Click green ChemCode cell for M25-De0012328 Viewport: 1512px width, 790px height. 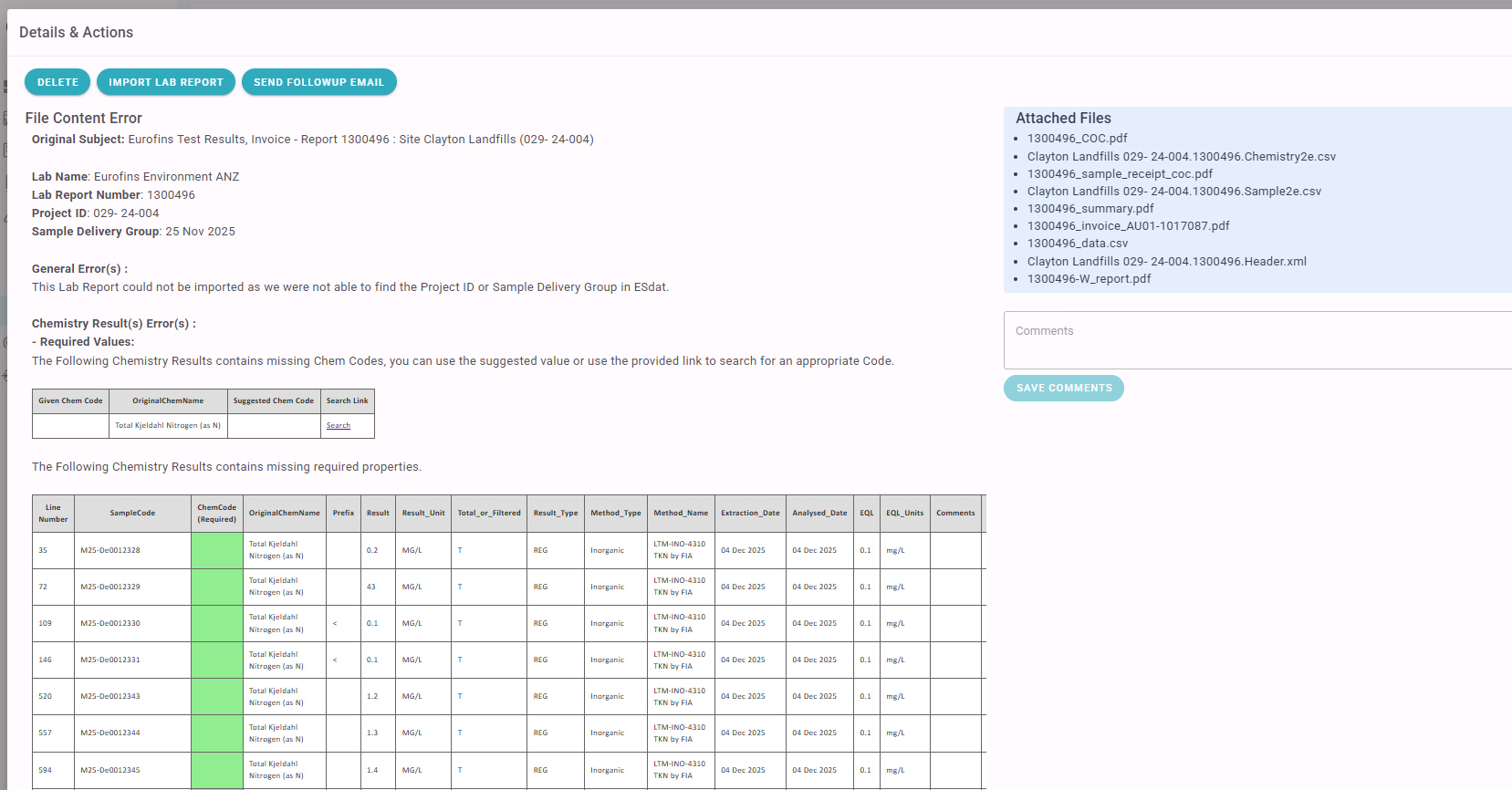coord(217,550)
